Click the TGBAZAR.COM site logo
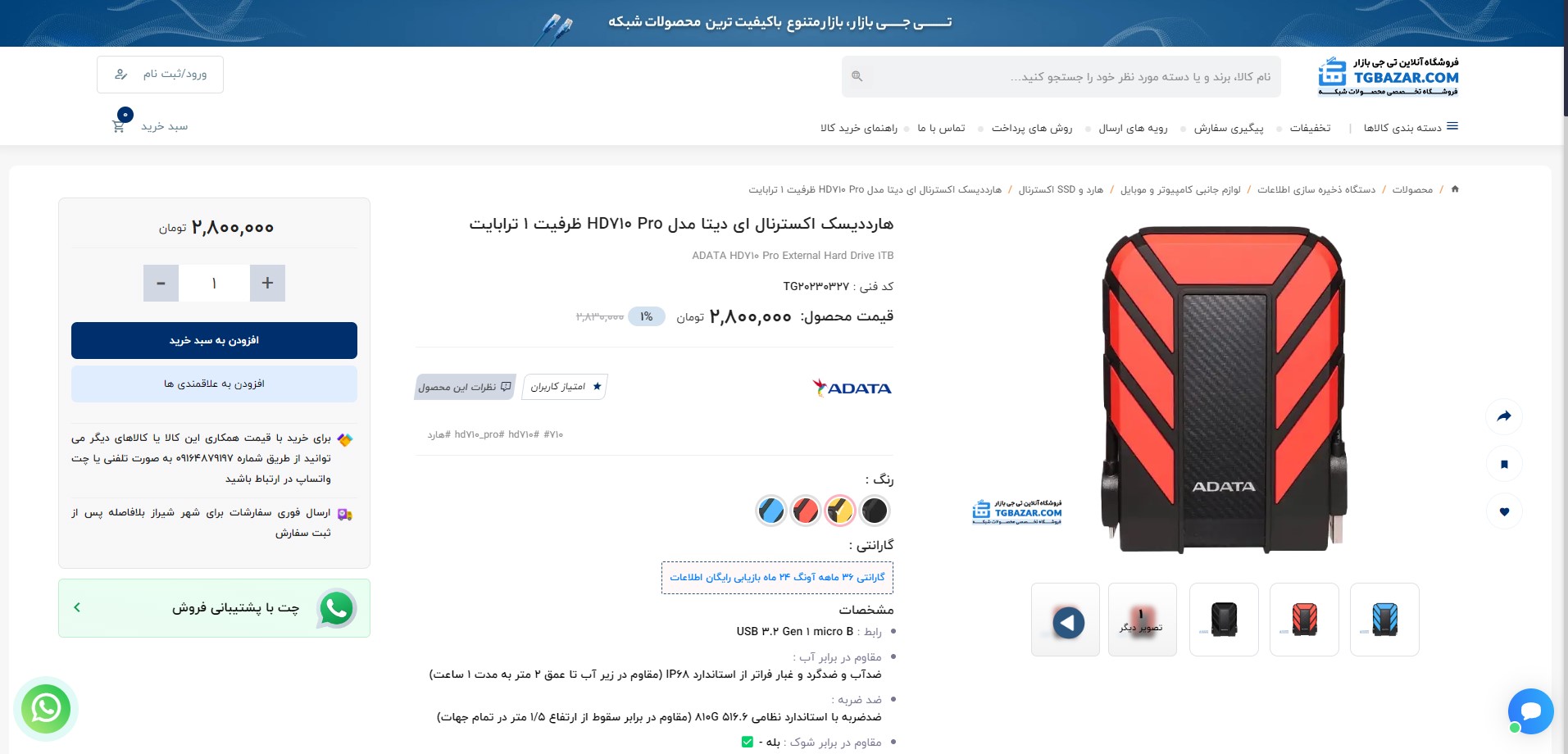This screenshot has width=1568, height=754. pyautogui.click(x=1388, y=76)
